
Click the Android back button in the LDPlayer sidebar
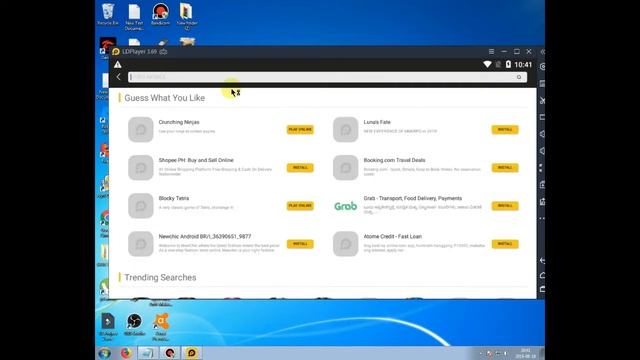(x=542, y=260)
